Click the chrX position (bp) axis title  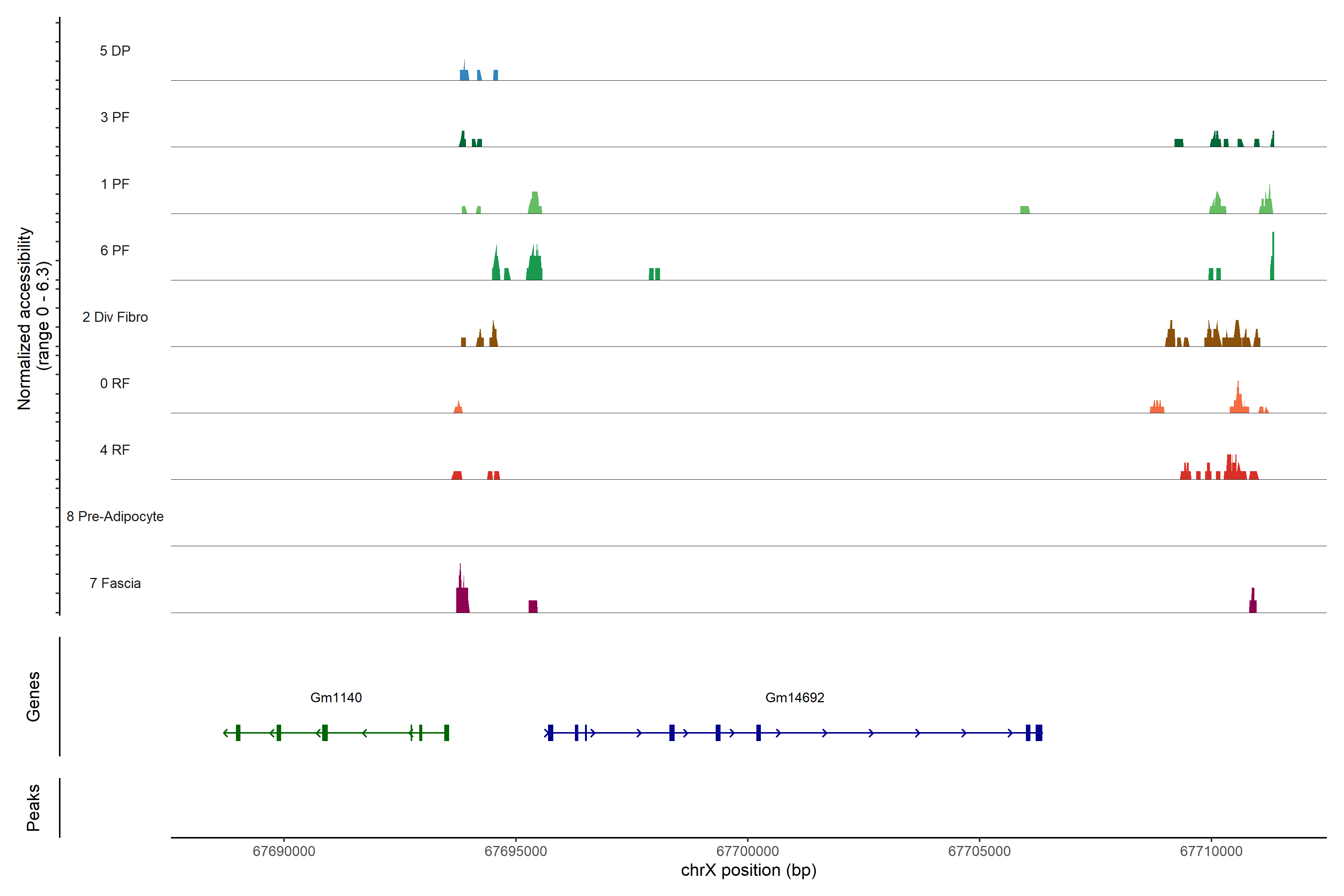pos(748,870)
